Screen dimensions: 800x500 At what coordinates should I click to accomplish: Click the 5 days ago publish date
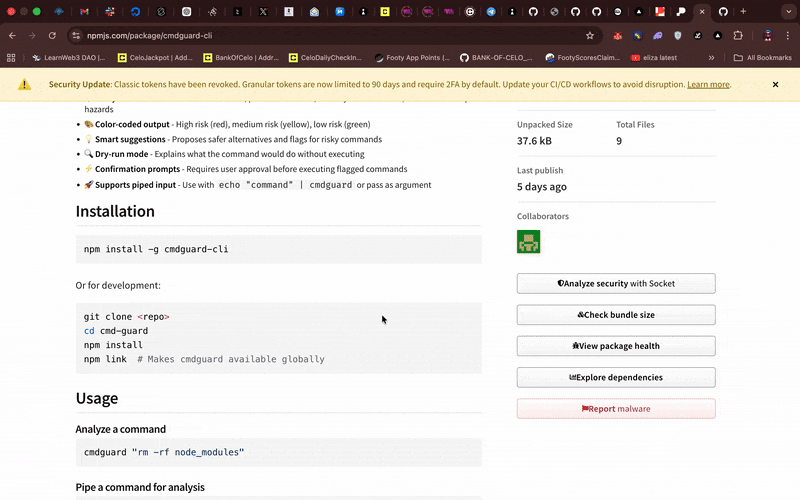pos(541,187)
